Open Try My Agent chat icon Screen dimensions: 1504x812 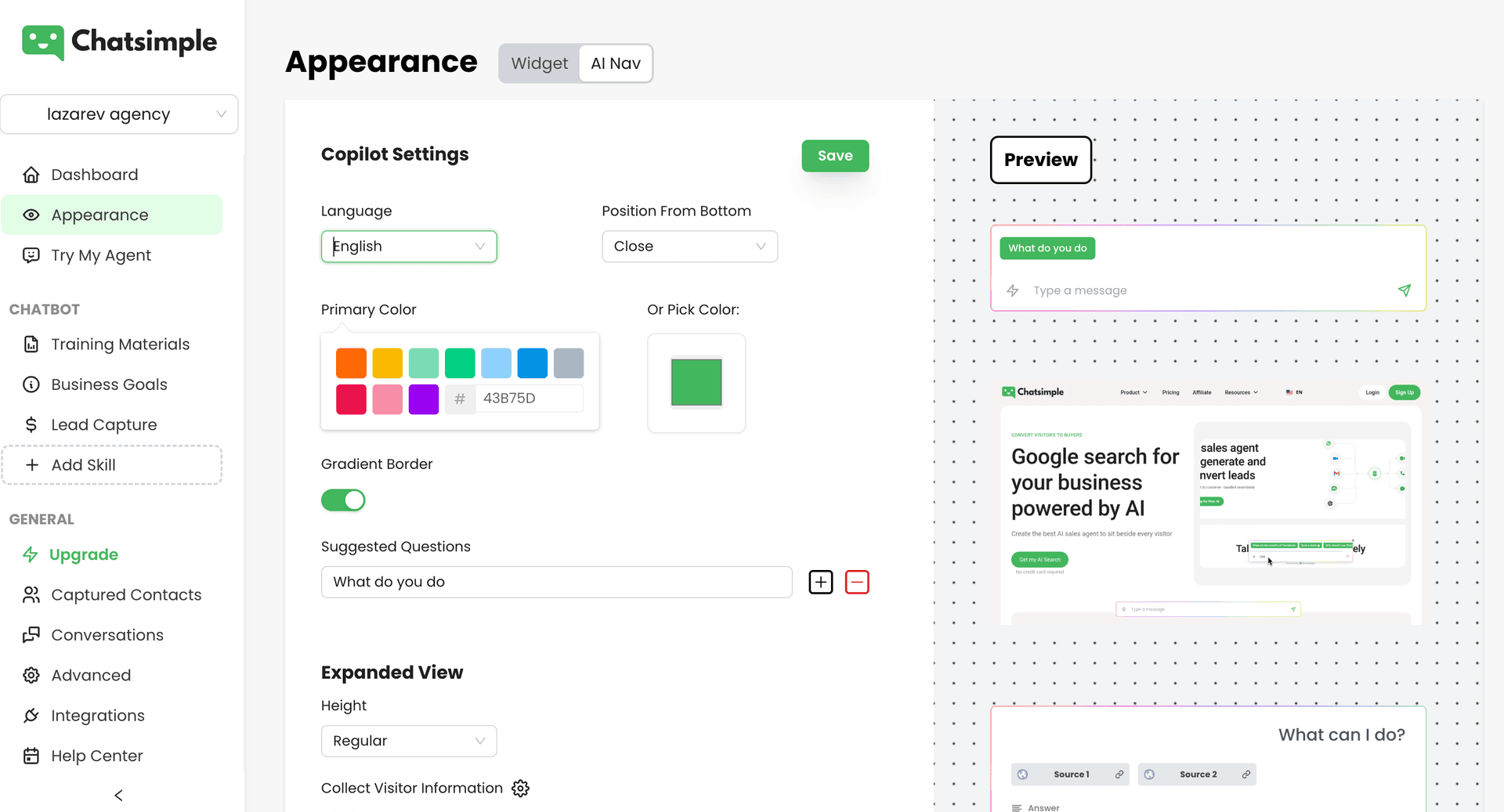point(31,255)
